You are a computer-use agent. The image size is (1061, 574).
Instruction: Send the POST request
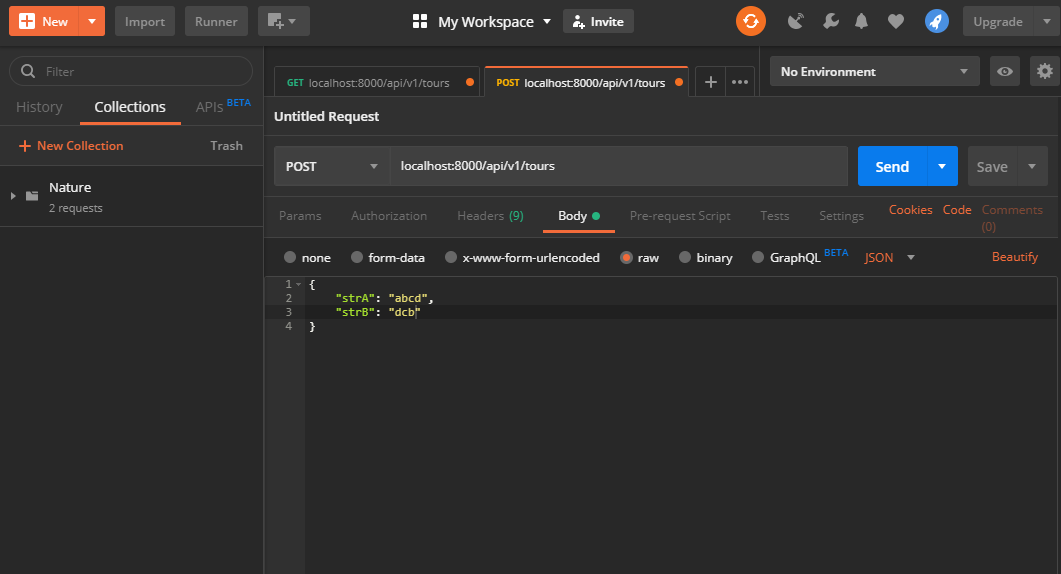tap(892, 167)
